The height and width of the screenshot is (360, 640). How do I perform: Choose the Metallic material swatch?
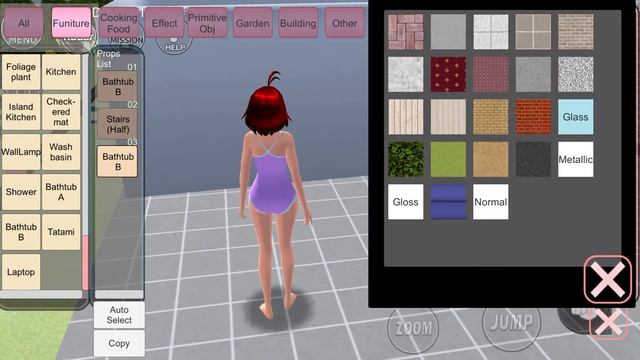tap(576, 159)
